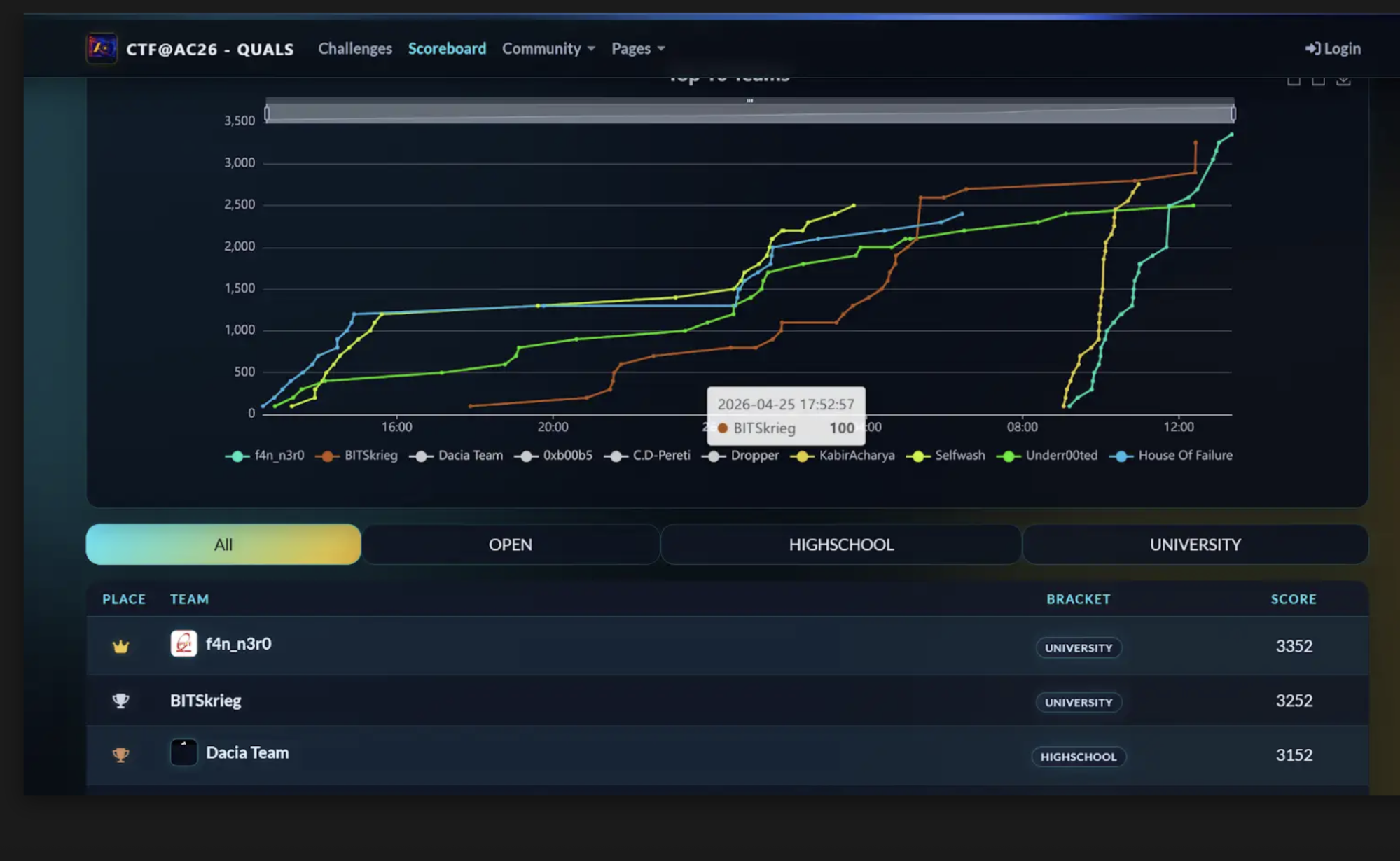This screenshot has height=861, width=1400.
Task: Open the Dacia Team page
Action: [247, 753]
